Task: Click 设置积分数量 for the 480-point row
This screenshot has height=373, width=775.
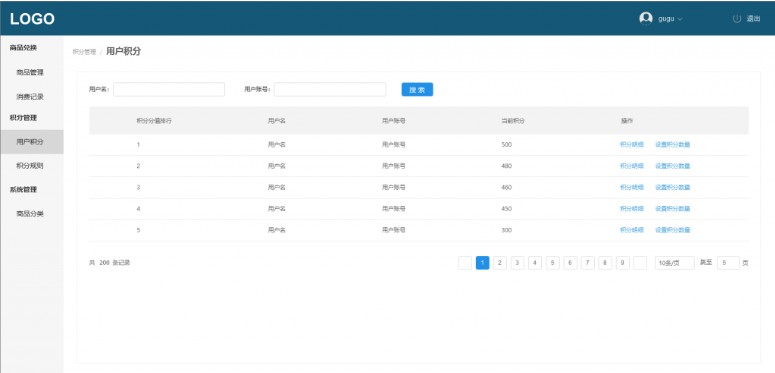Action: (673, 166)
